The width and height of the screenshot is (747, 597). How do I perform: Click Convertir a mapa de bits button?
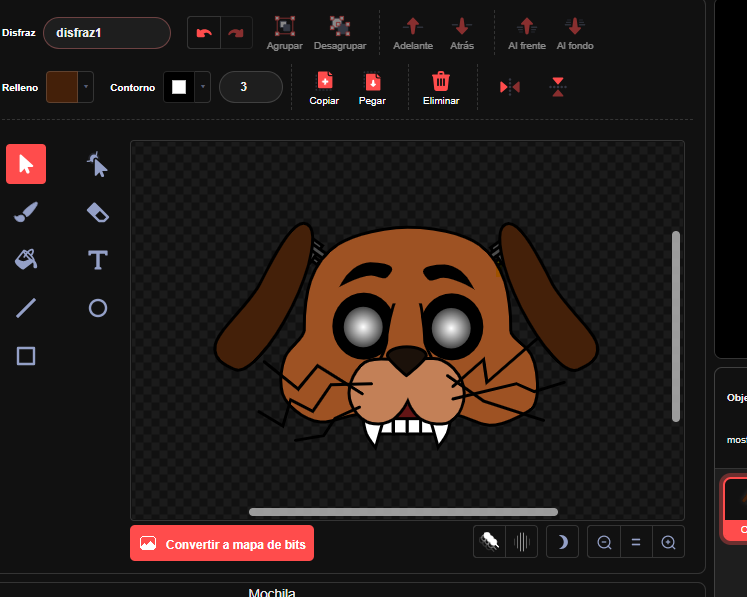click(x=222, y=543)
